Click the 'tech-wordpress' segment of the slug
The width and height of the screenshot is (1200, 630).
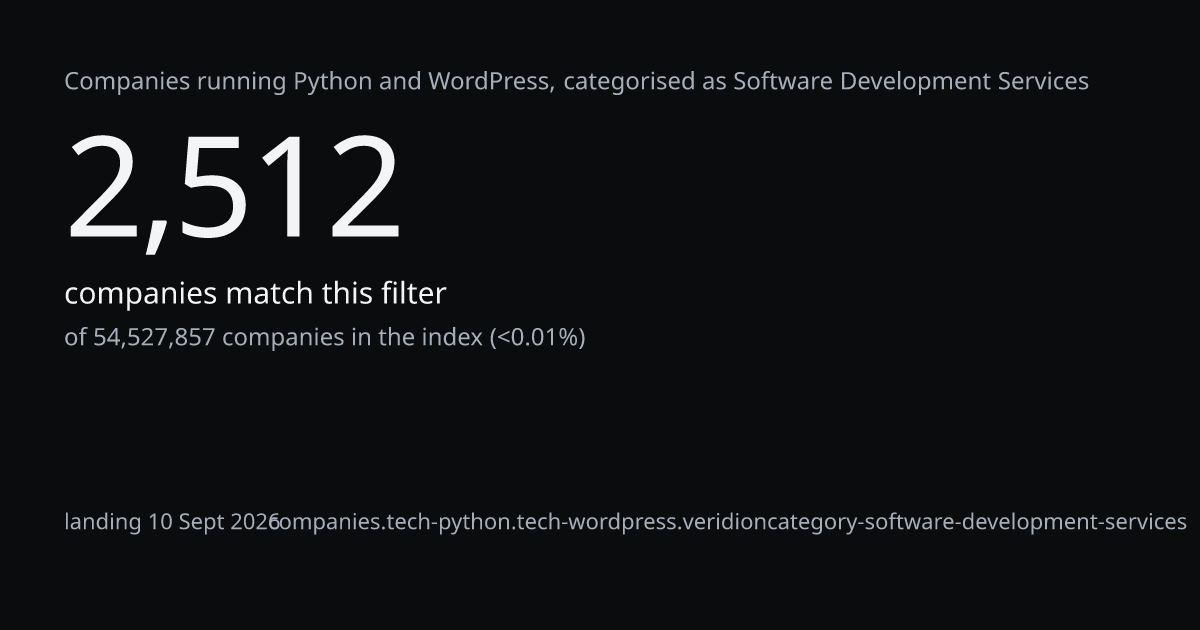pos(598,522)
